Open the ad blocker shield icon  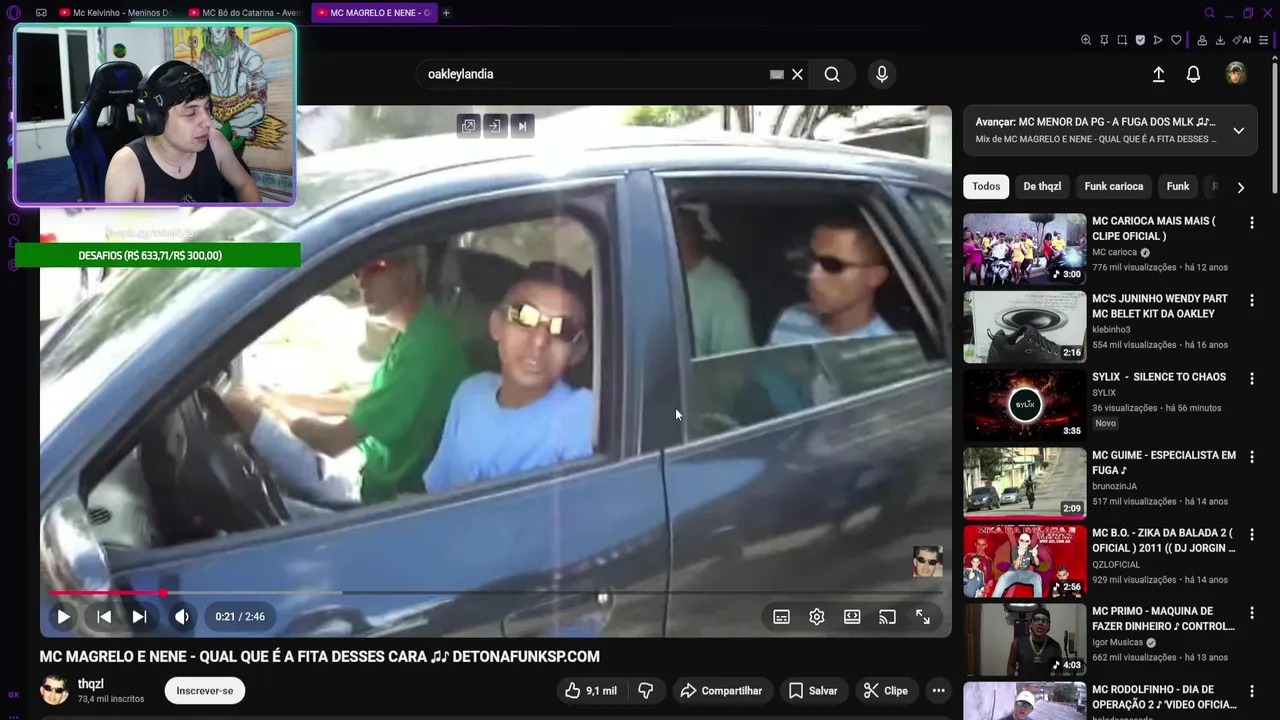click(x=1140, y=40)
